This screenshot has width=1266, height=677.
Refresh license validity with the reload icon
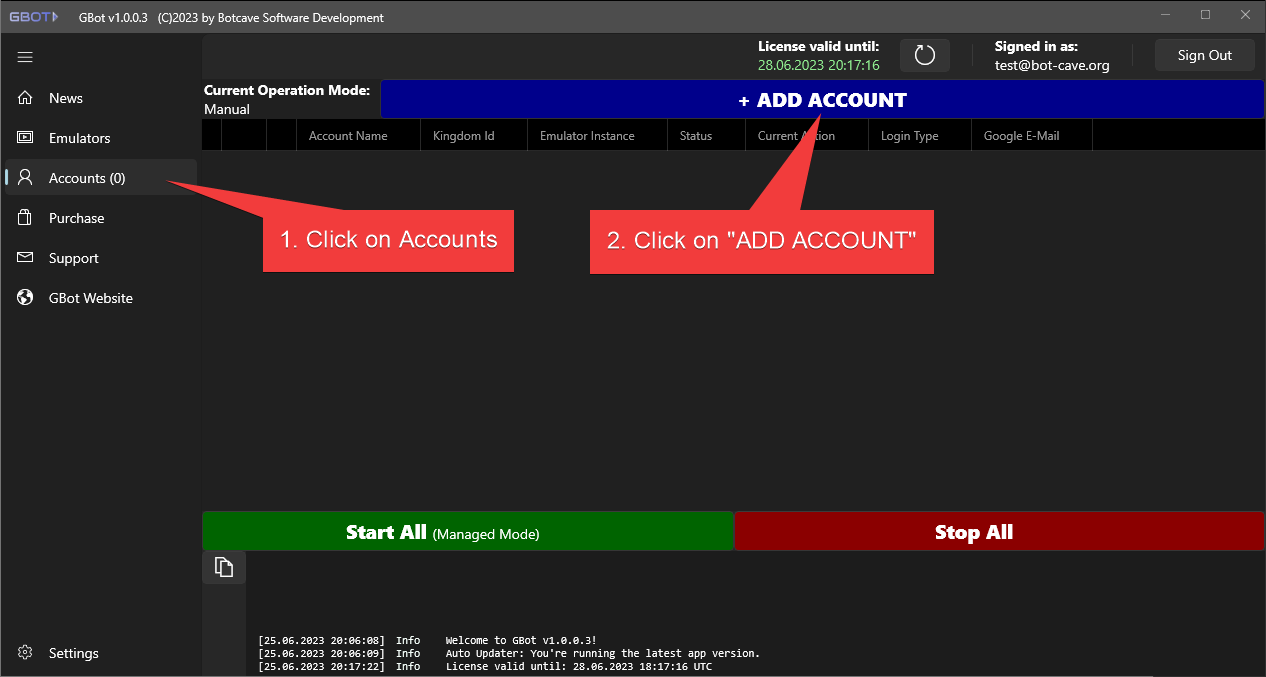pos(924,55)
